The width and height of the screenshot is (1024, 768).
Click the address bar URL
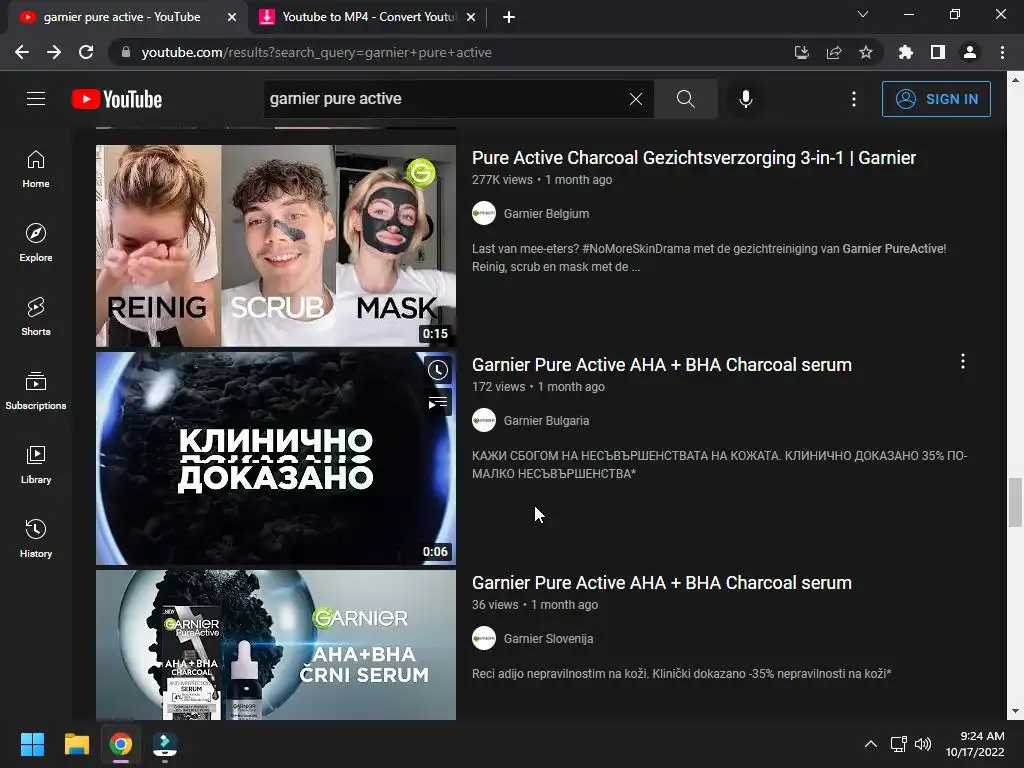(317, 52)
